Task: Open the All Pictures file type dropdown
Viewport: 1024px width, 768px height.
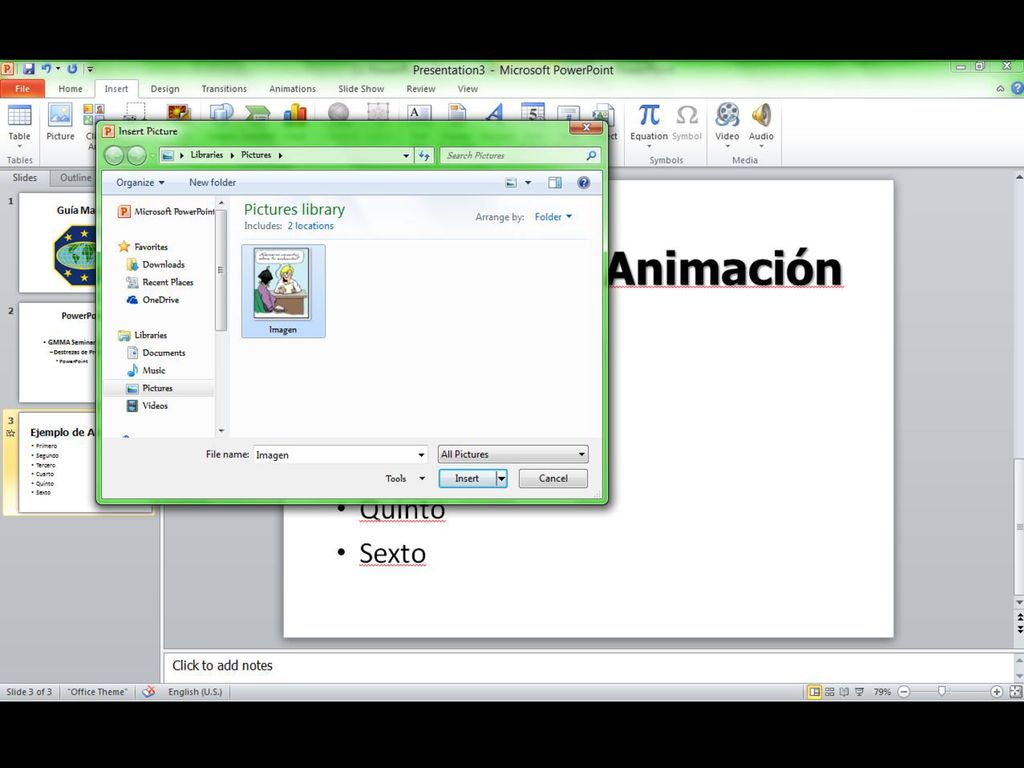Action: pyautogui.click(x=513, y=455)
